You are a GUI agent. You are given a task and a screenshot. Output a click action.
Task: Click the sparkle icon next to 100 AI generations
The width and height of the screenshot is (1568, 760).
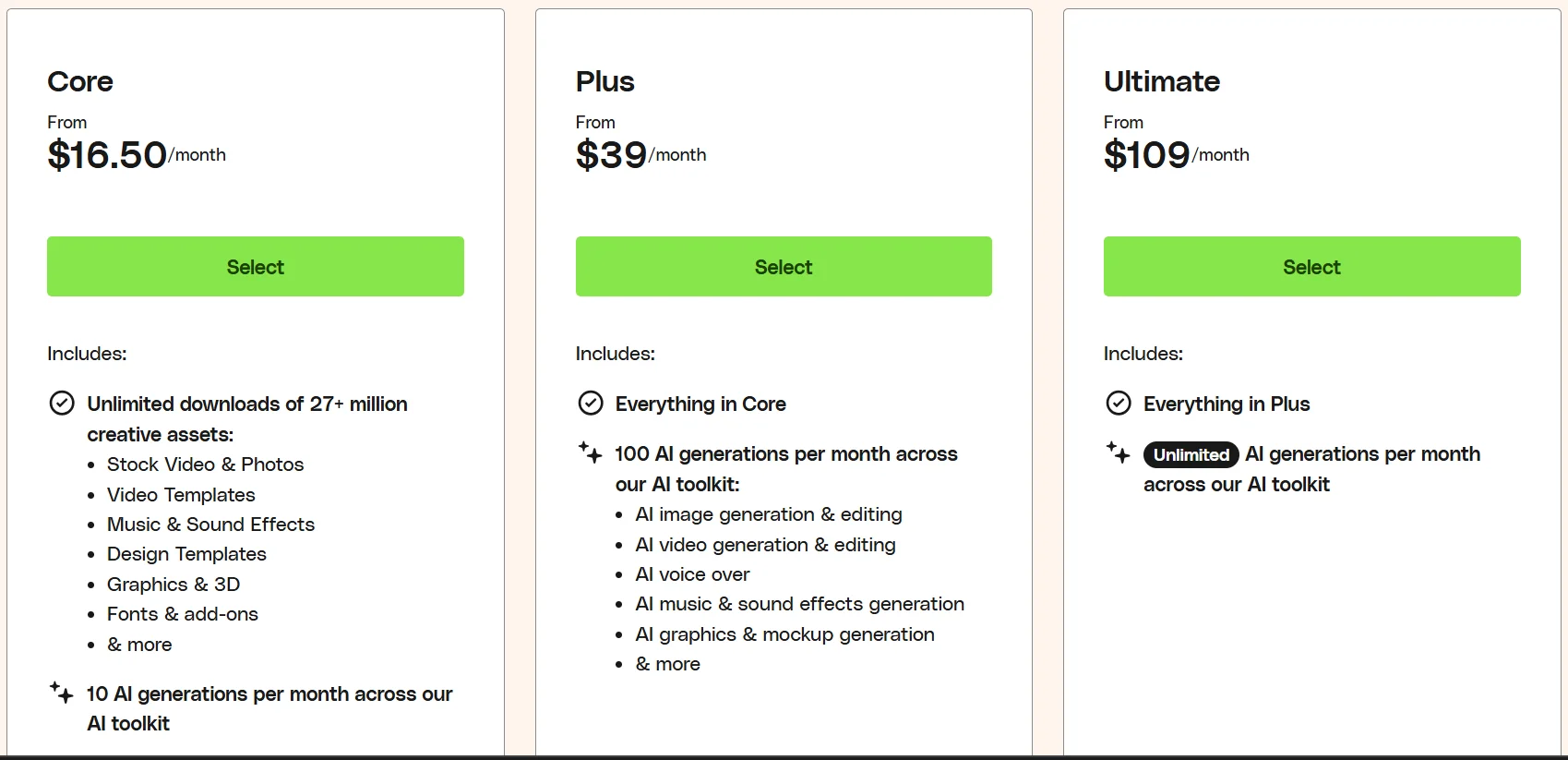(x=590, y=452)
